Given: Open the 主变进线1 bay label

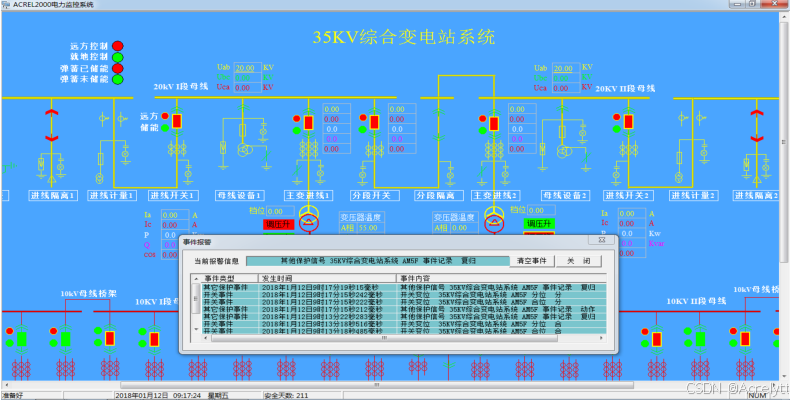Looking at the screenshot, I should pos(308,196).
